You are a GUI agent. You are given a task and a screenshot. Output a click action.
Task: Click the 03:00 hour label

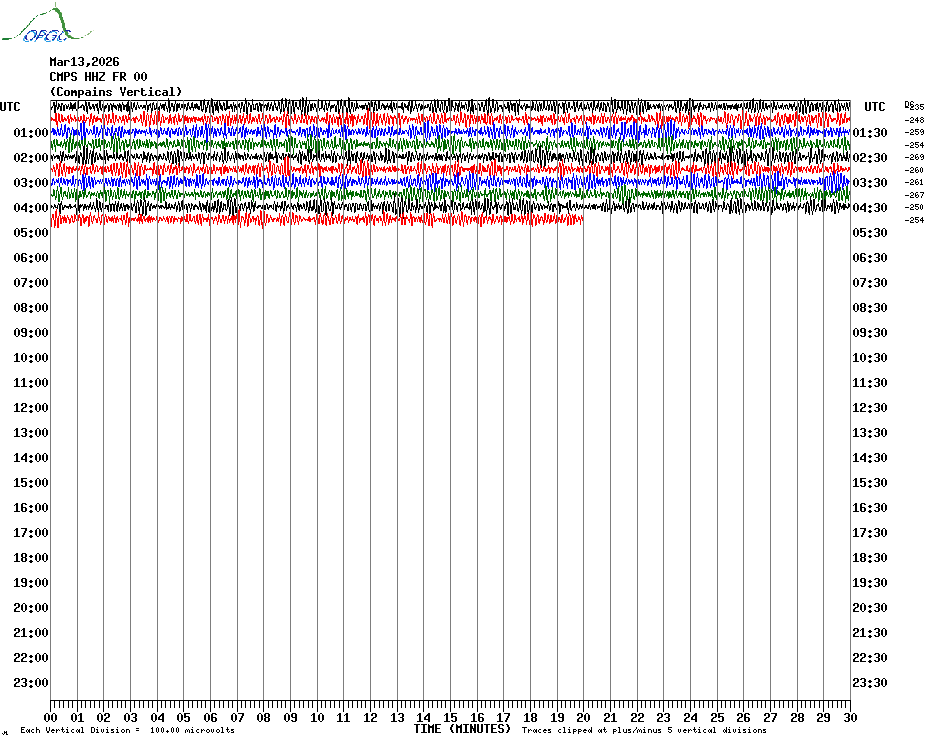[31, 182]
